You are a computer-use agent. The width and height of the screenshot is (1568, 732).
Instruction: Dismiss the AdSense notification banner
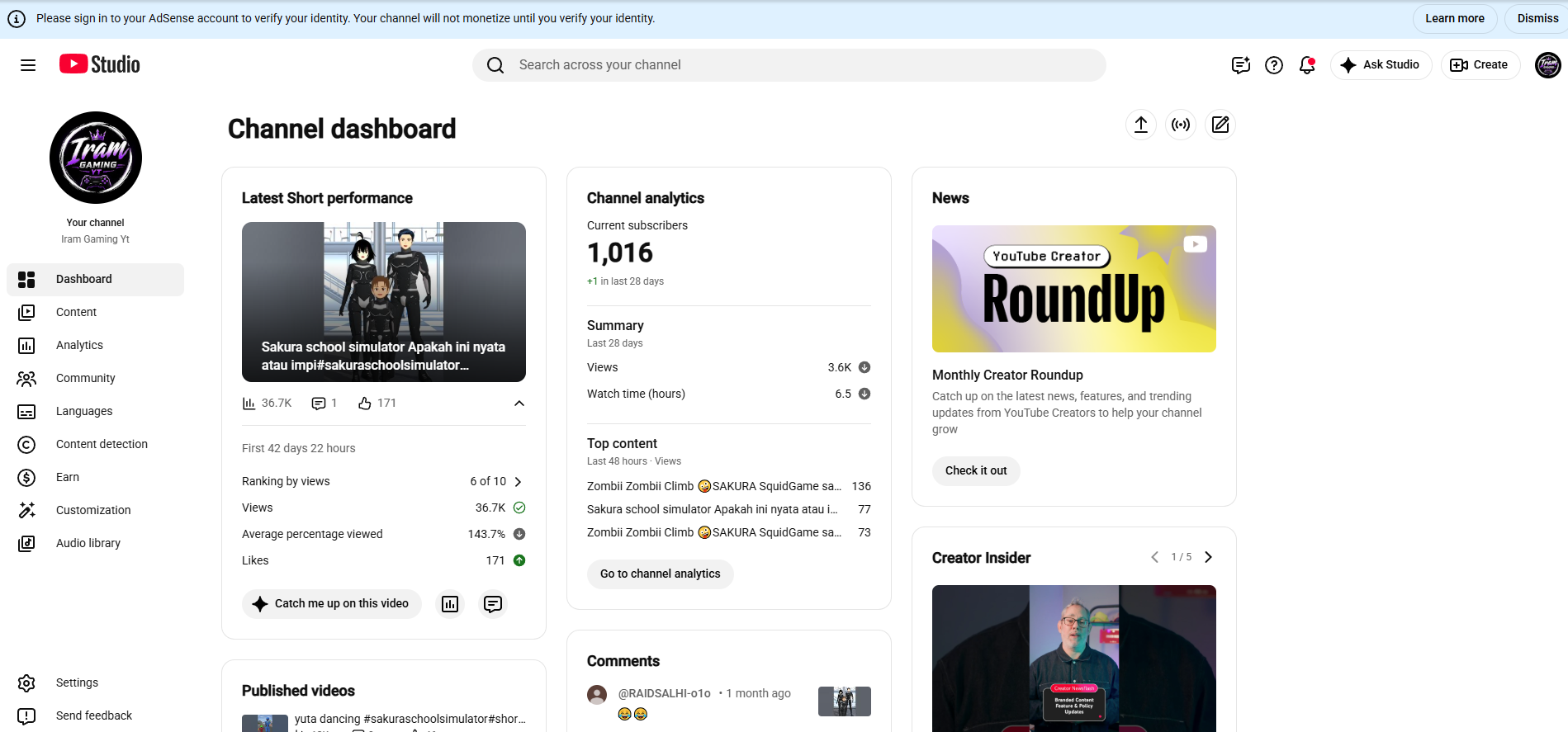1537,18
